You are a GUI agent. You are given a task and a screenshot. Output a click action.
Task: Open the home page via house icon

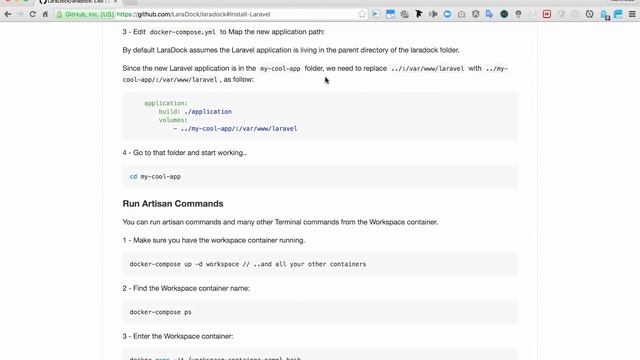(45, 14)
